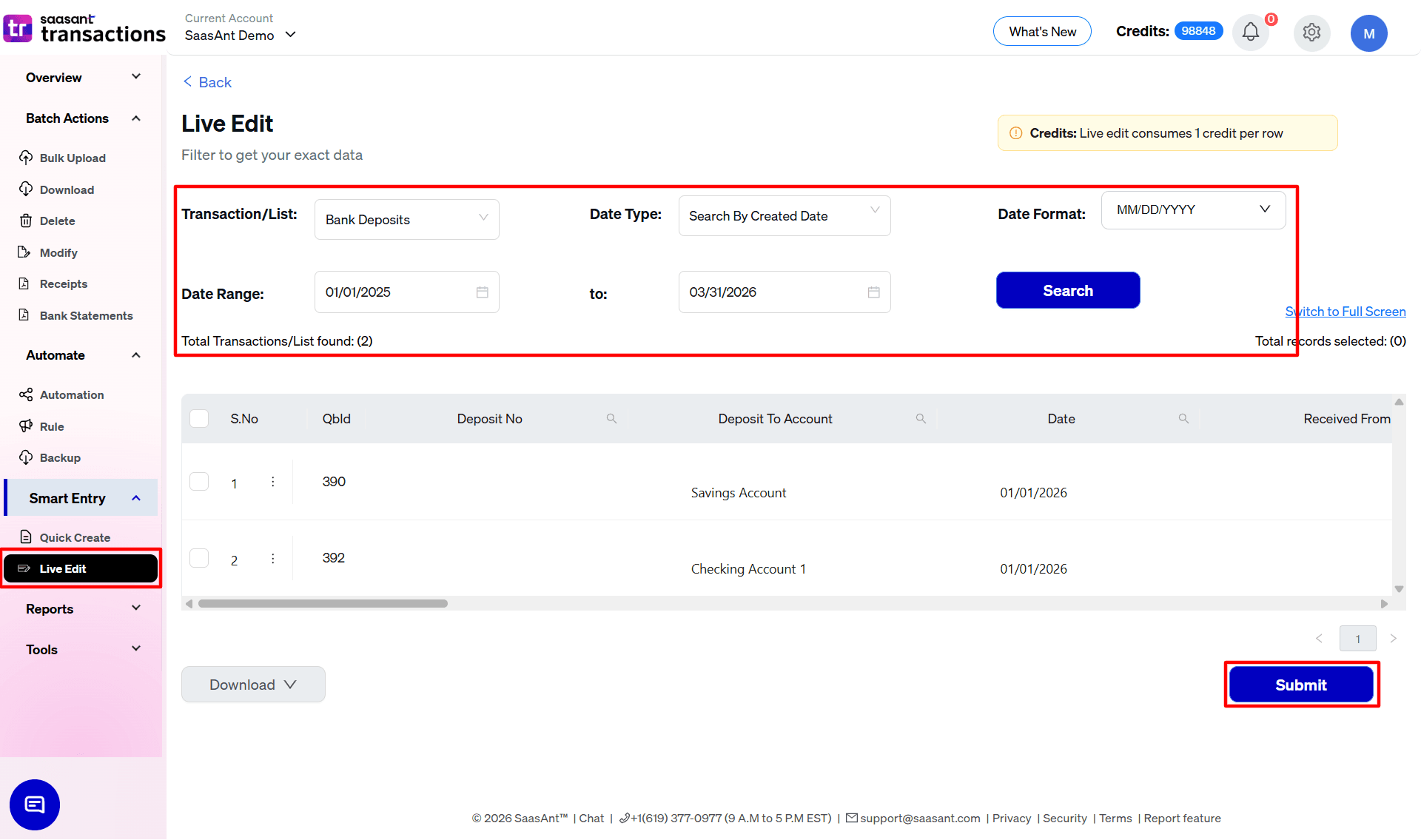The image size is (1421, 840).
Task: Select the Bulk Upload icon
Action: pos(26,158)
